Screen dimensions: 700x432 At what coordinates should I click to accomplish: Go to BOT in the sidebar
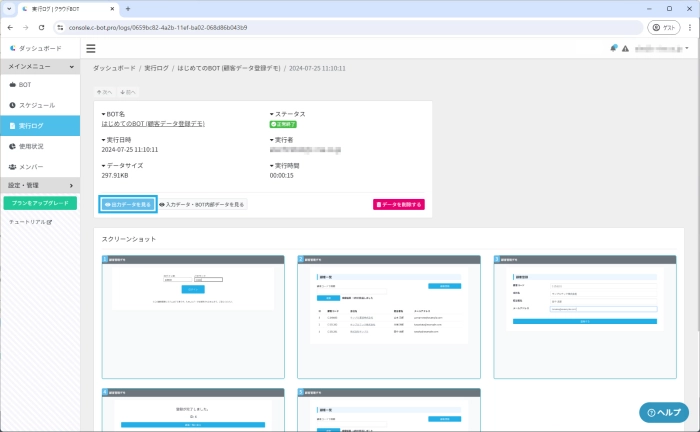point(25,85)
